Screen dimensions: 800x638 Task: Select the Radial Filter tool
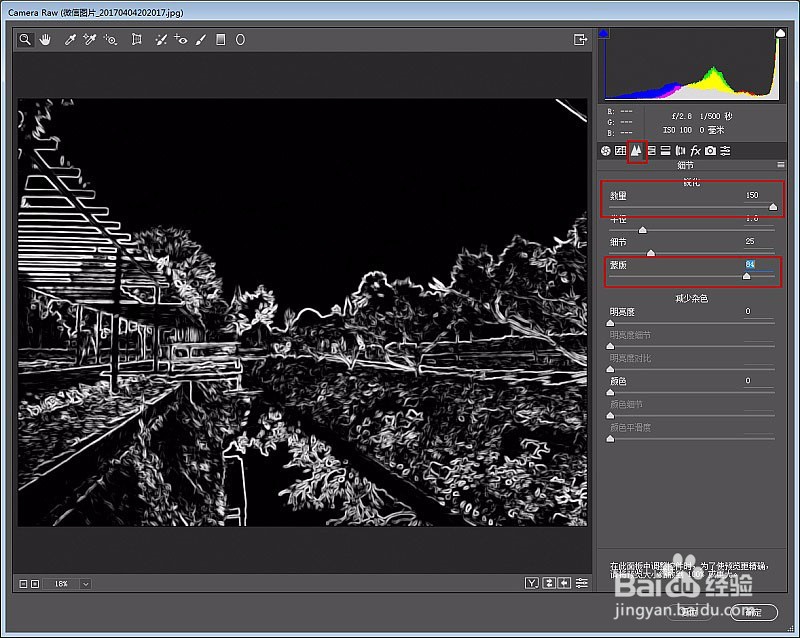pos(240,39)
